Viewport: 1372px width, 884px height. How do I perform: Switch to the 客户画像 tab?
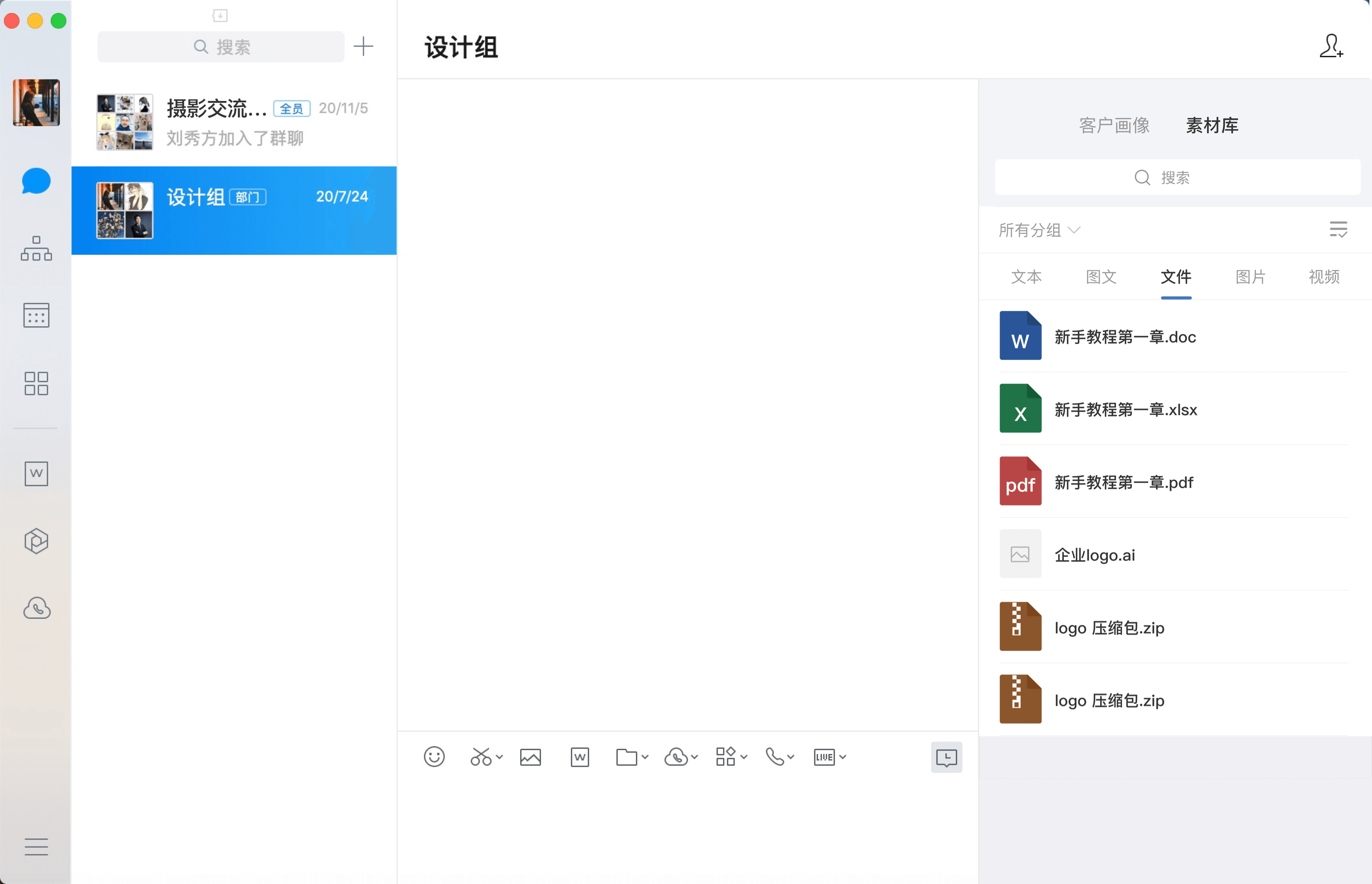(1114, 125)
